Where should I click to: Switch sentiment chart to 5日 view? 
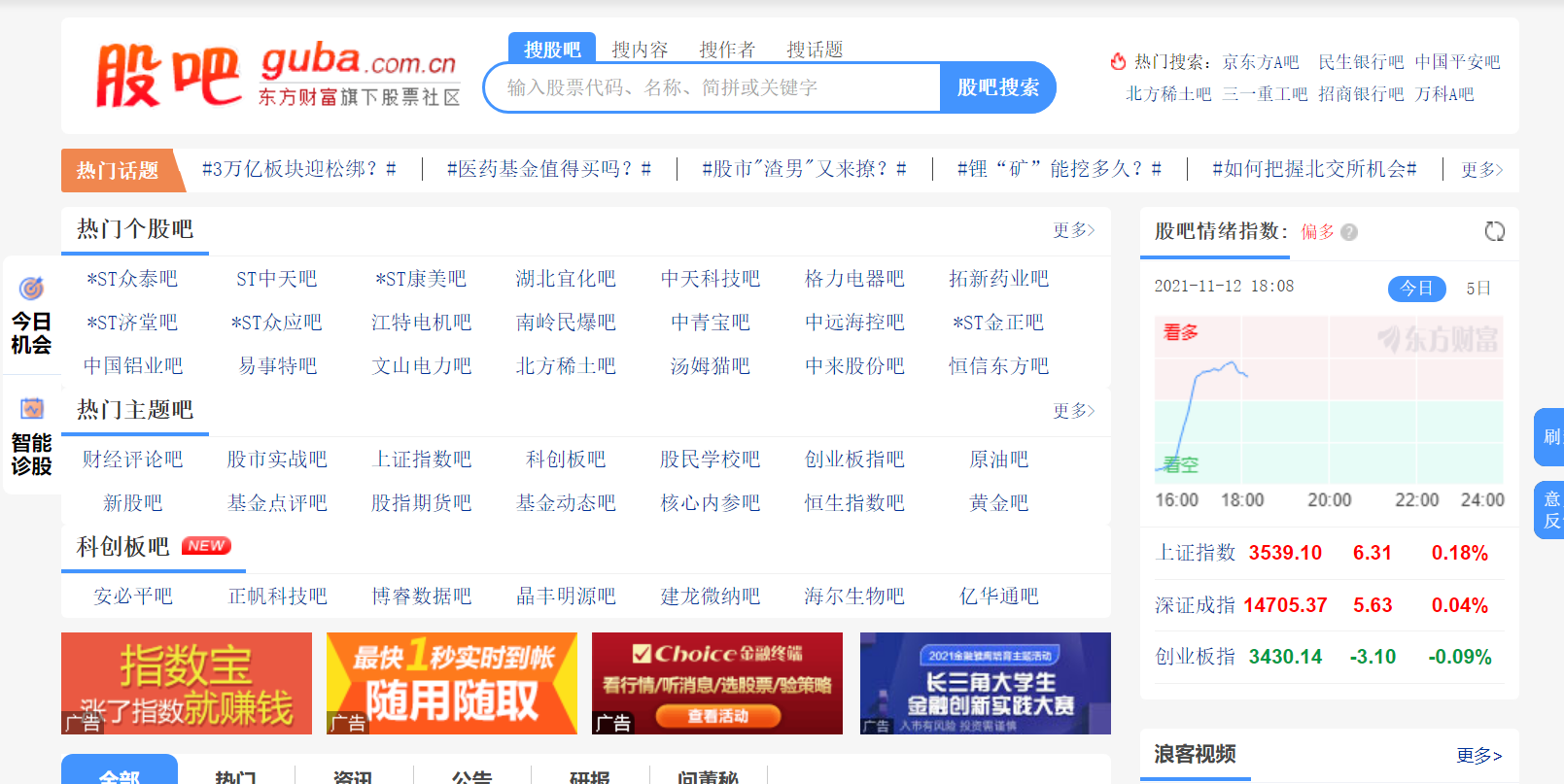1477,289
